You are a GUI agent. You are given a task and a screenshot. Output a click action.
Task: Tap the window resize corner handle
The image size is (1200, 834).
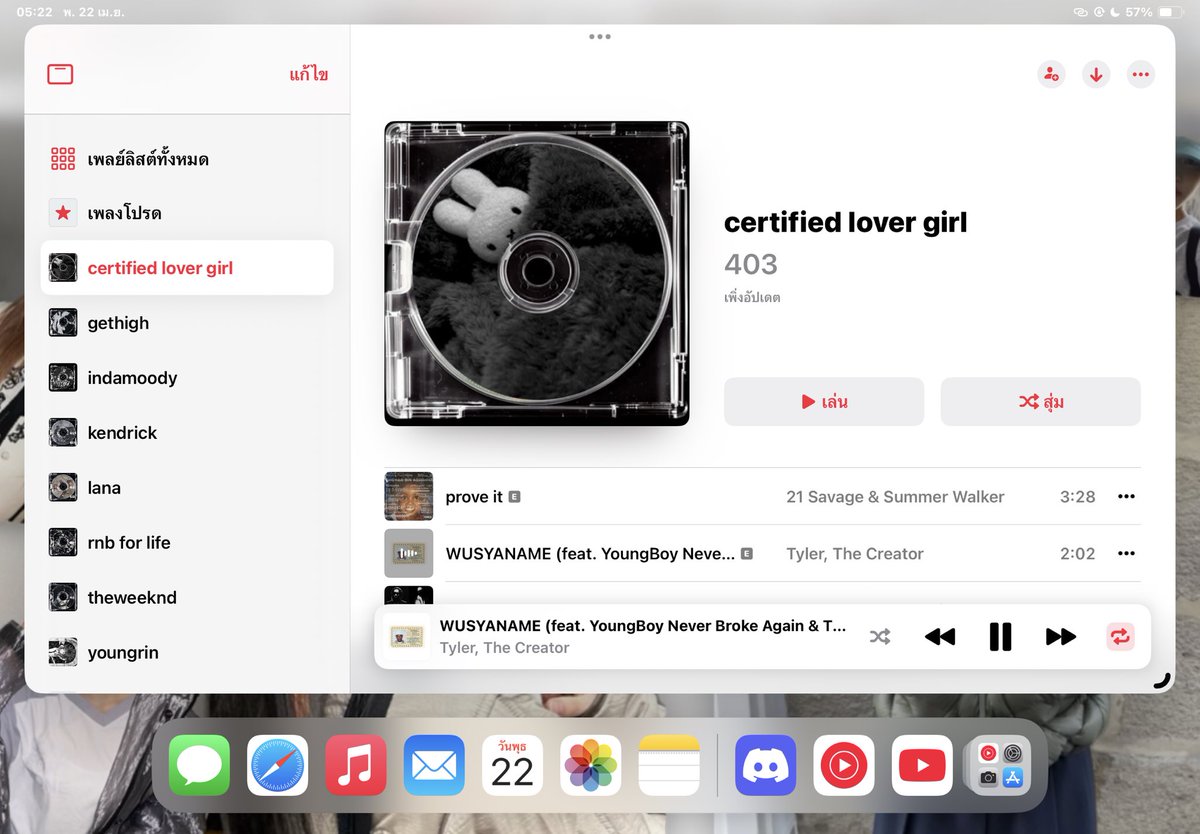point(1161,681)
